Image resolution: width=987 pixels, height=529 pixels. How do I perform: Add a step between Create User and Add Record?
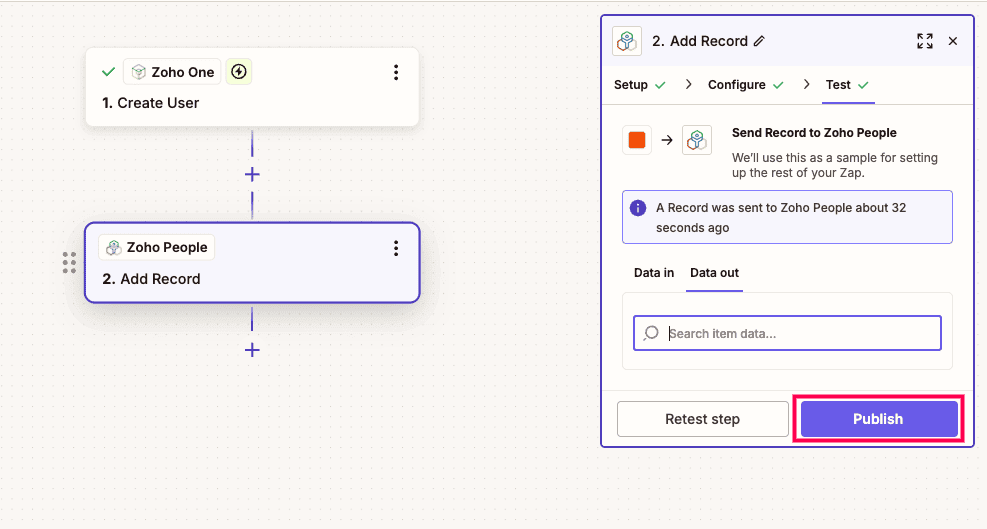click(x=252, y=174)
